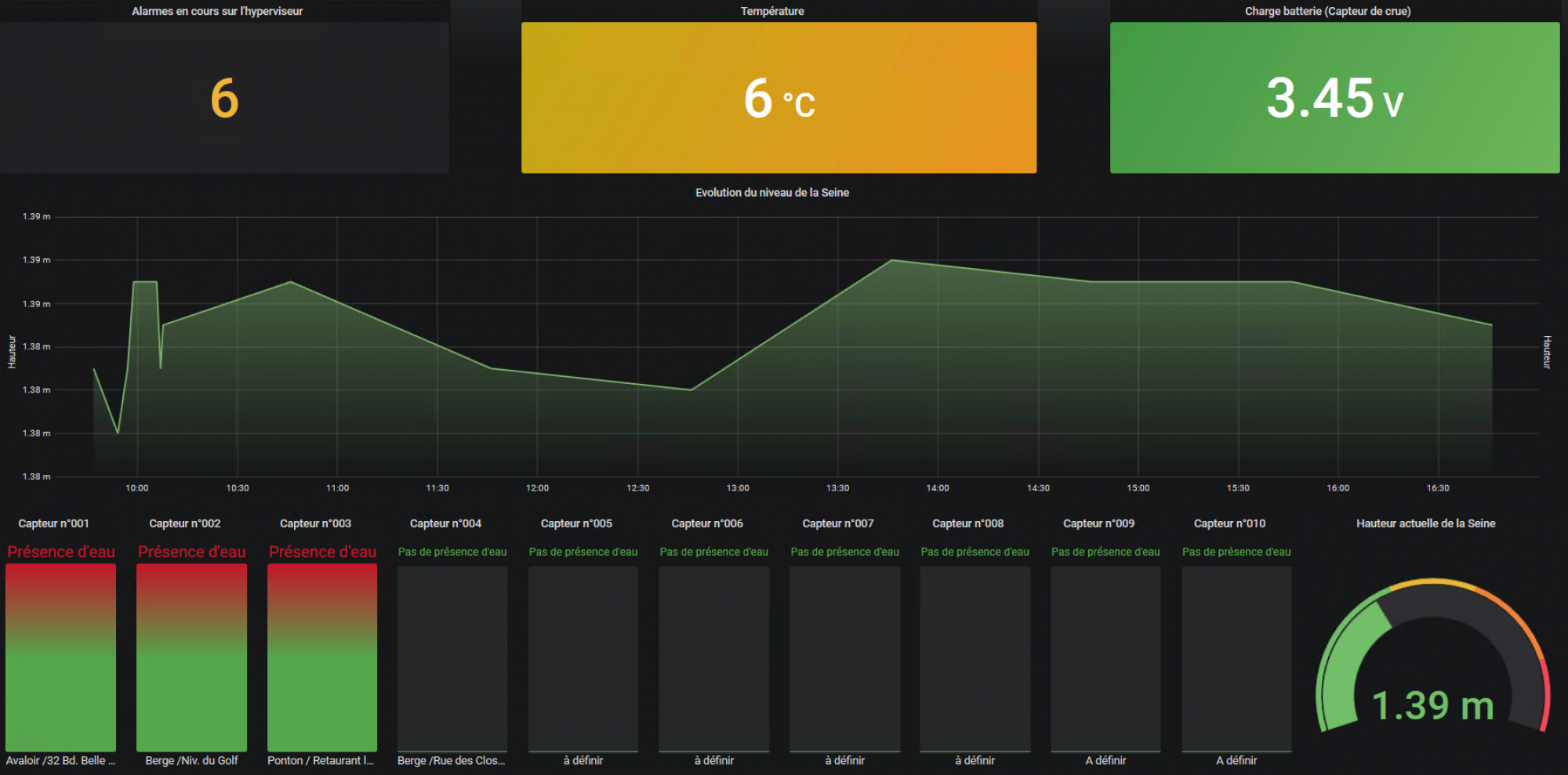Screen dimensions: 1568x775
Task: Open the 'Capteur n°001' panel title
Action: 53,523
